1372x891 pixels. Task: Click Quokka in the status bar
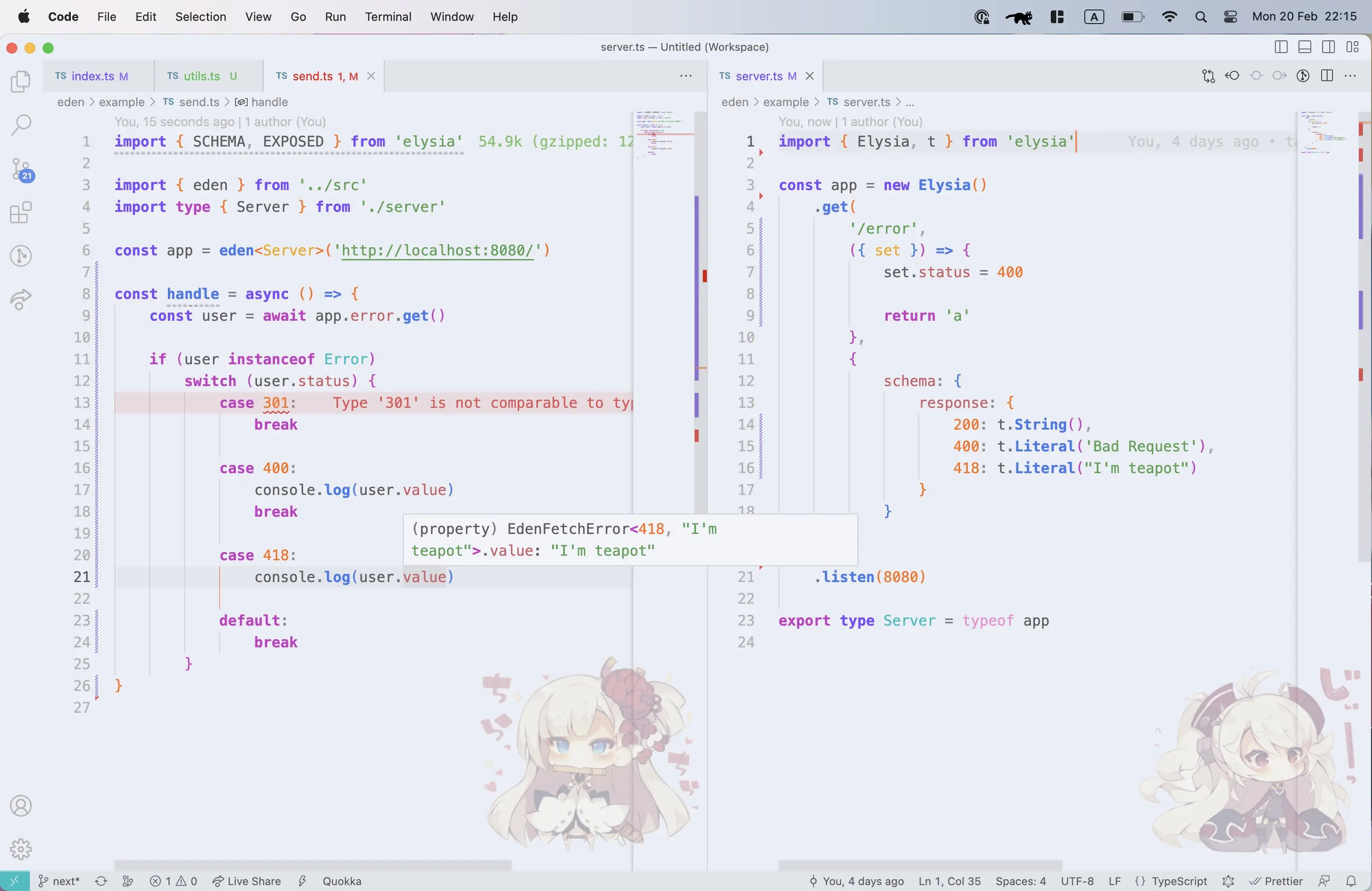[342, 881]
